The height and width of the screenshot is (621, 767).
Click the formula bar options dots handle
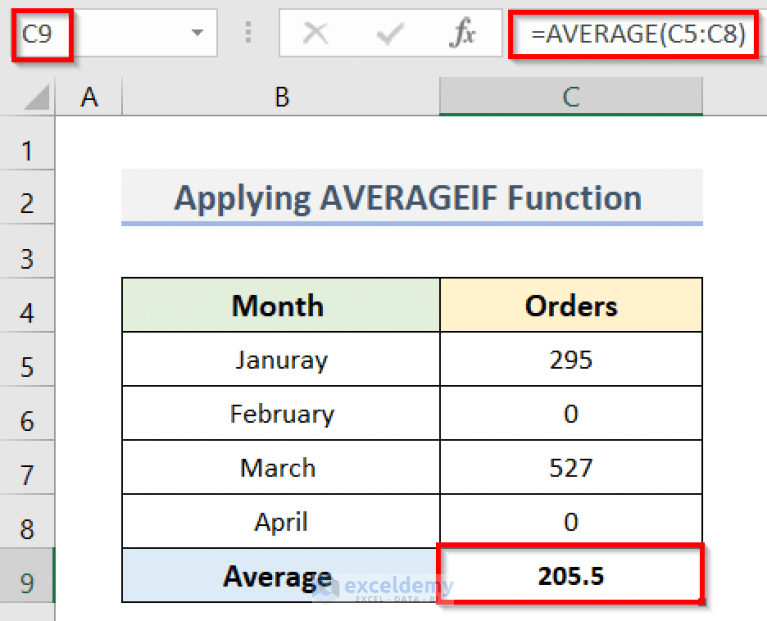(248, 32)
